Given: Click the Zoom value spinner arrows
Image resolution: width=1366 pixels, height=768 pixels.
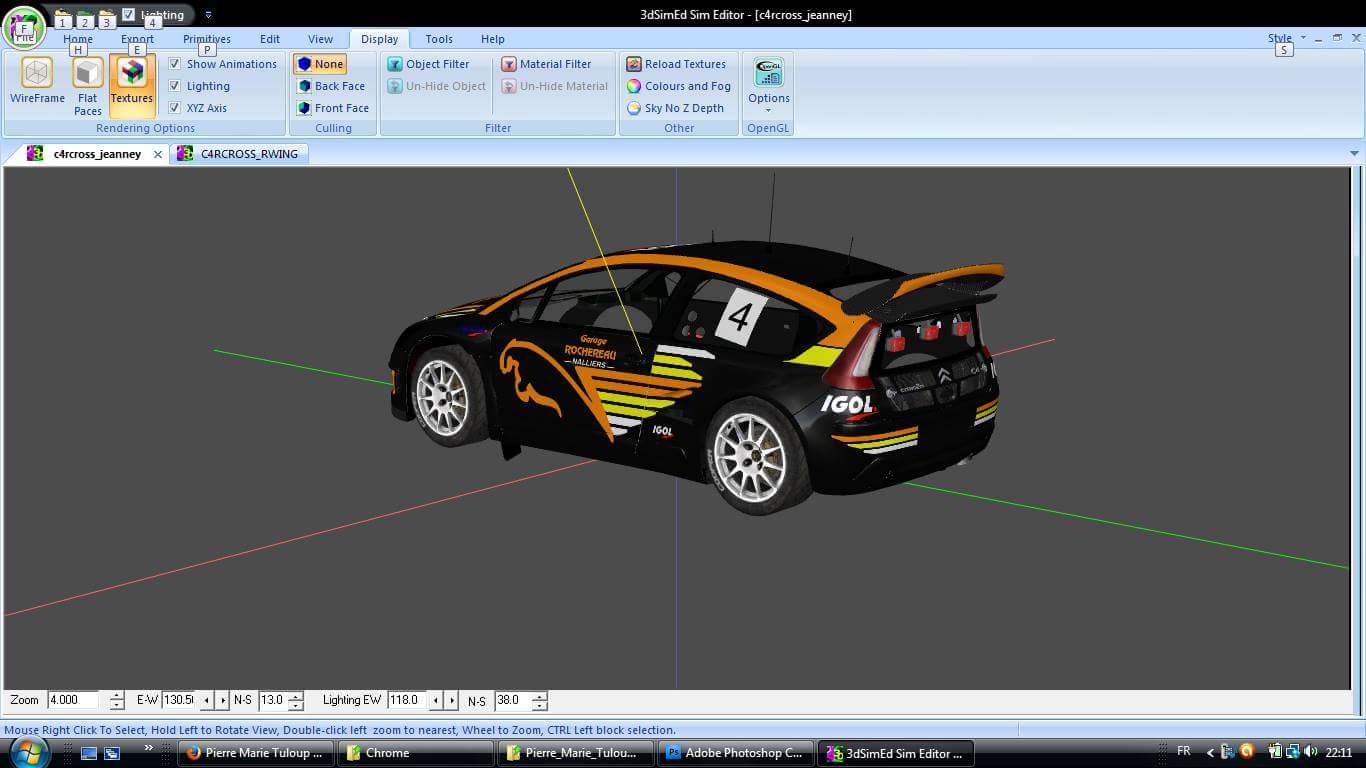Looking at the screenshot, I should click(117, 701).
